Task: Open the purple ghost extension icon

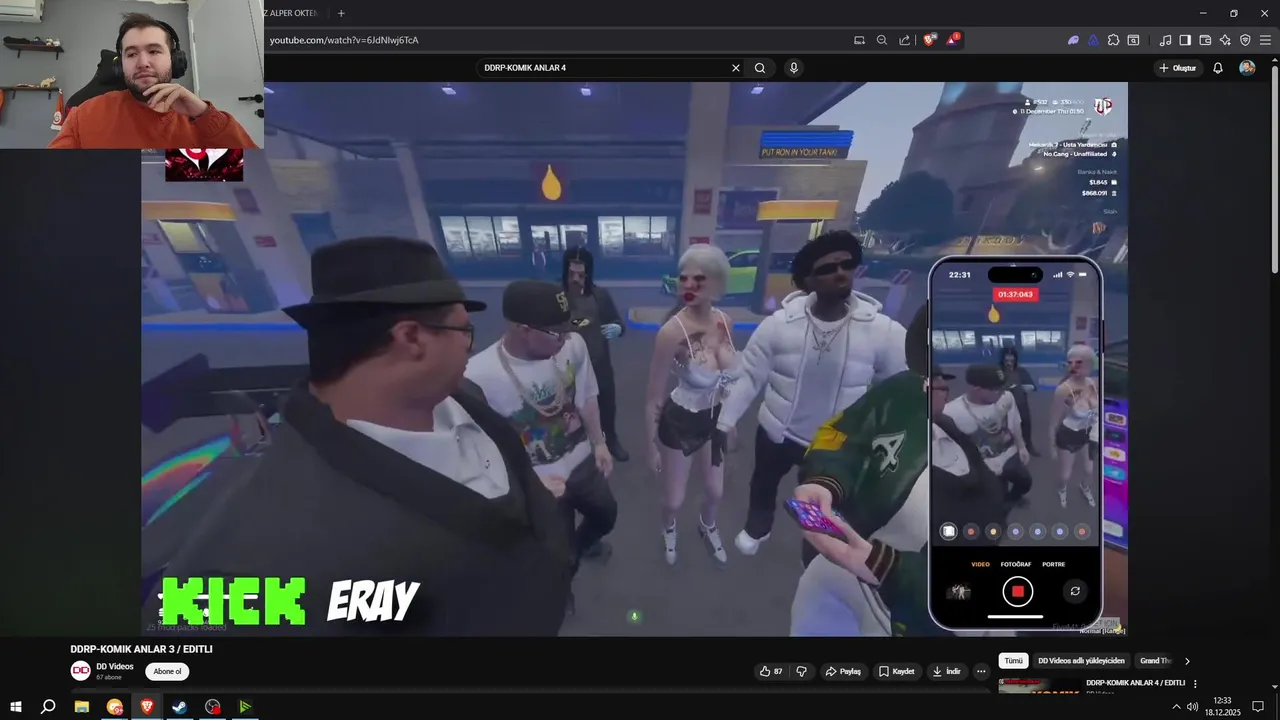Action: click(x=1073, y=40)
